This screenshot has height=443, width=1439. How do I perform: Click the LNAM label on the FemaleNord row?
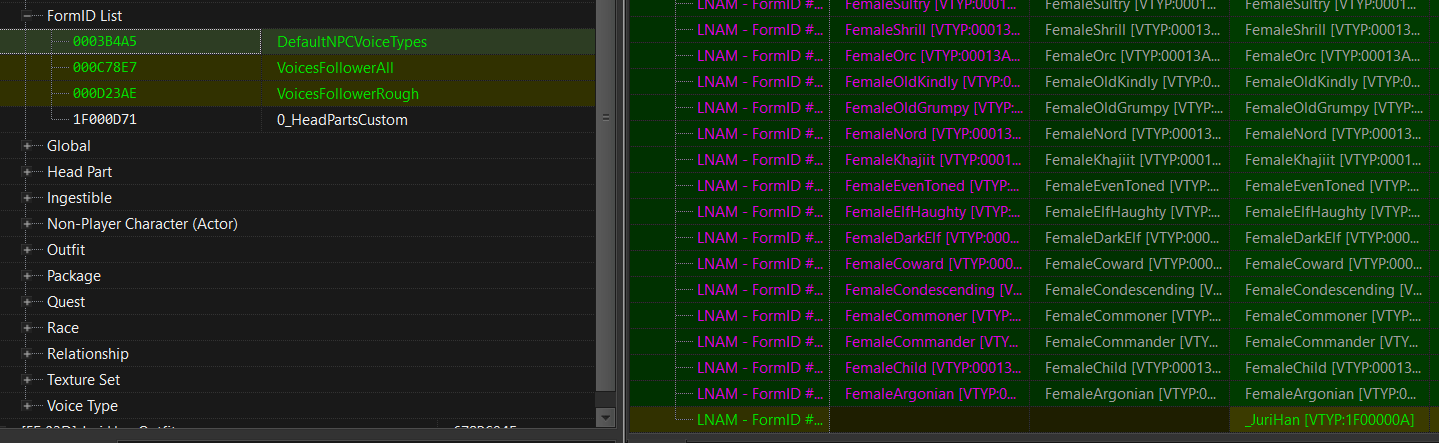(760, 134)
